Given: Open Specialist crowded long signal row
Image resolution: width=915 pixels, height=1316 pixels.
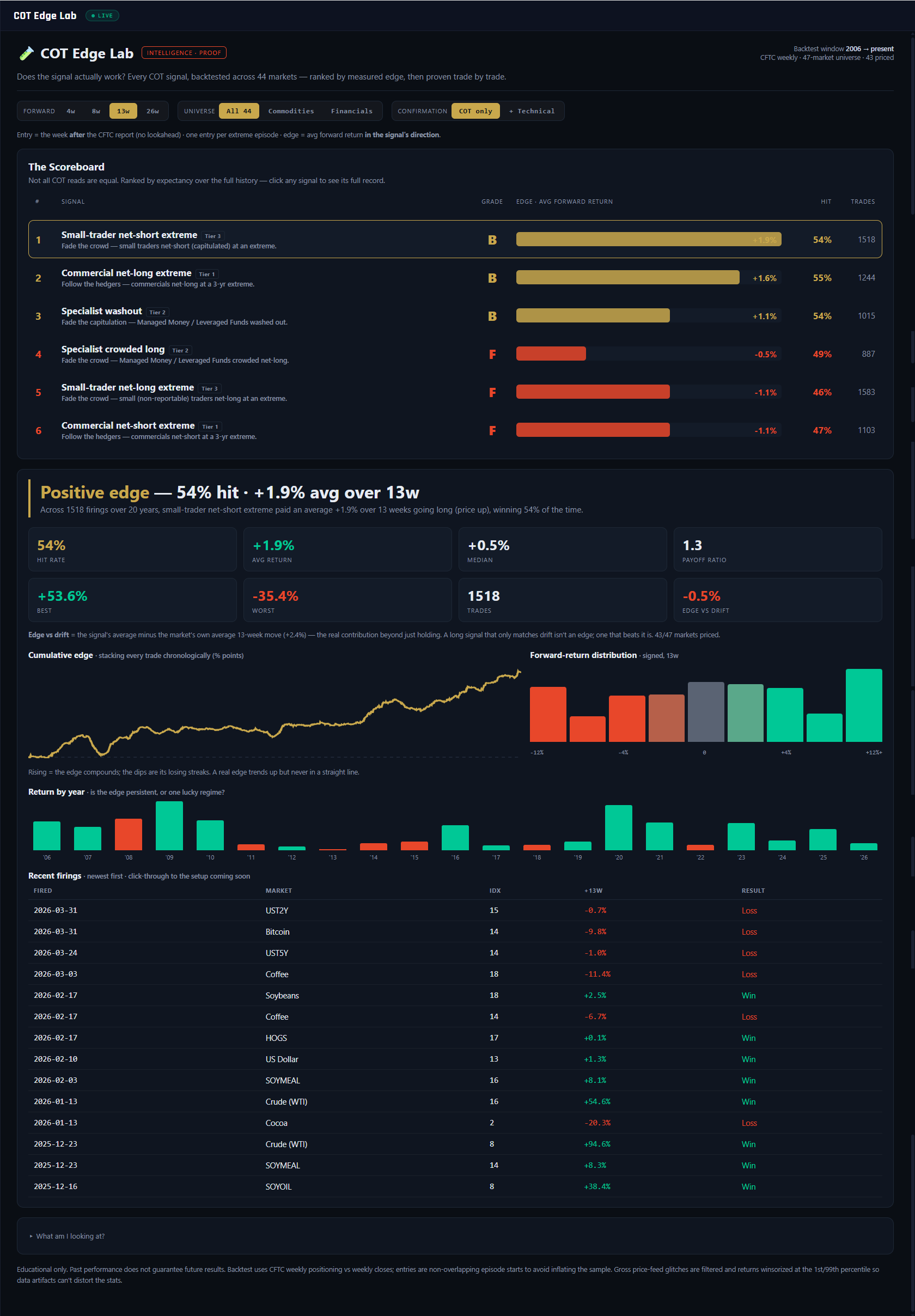Looking at the screenshot, I should [455, 354].
